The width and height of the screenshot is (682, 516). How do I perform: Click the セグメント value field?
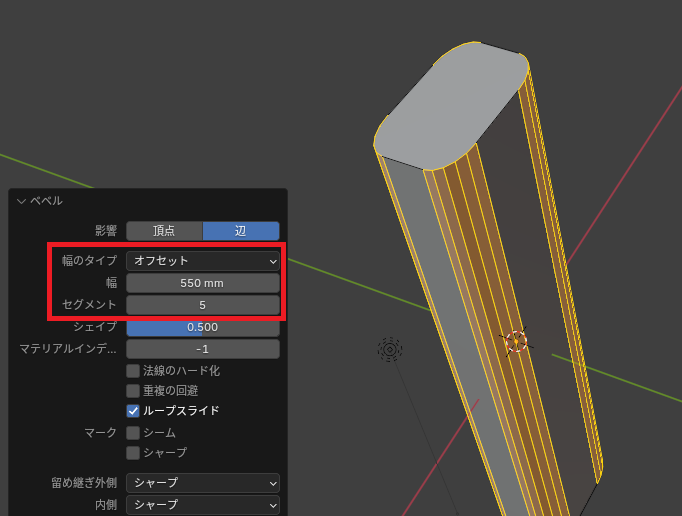[x=203, y=305]
